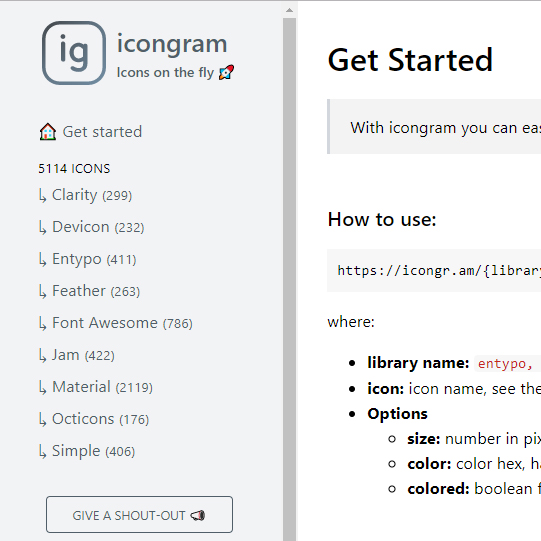Click the sidebar scrollbar up arrow

coord(289,10)
